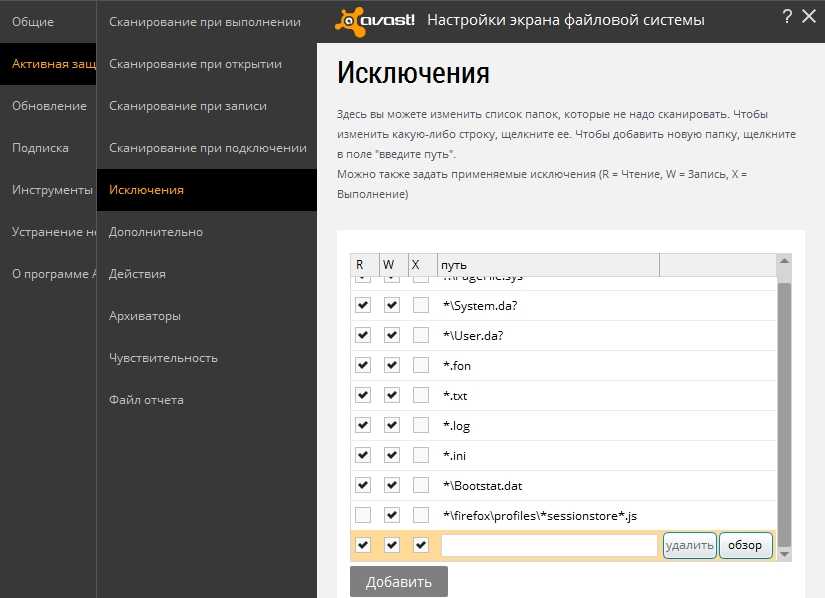The image size is (825, 598).
Task: Switch to Чувствительность settings page
Action: pos(163,357)
